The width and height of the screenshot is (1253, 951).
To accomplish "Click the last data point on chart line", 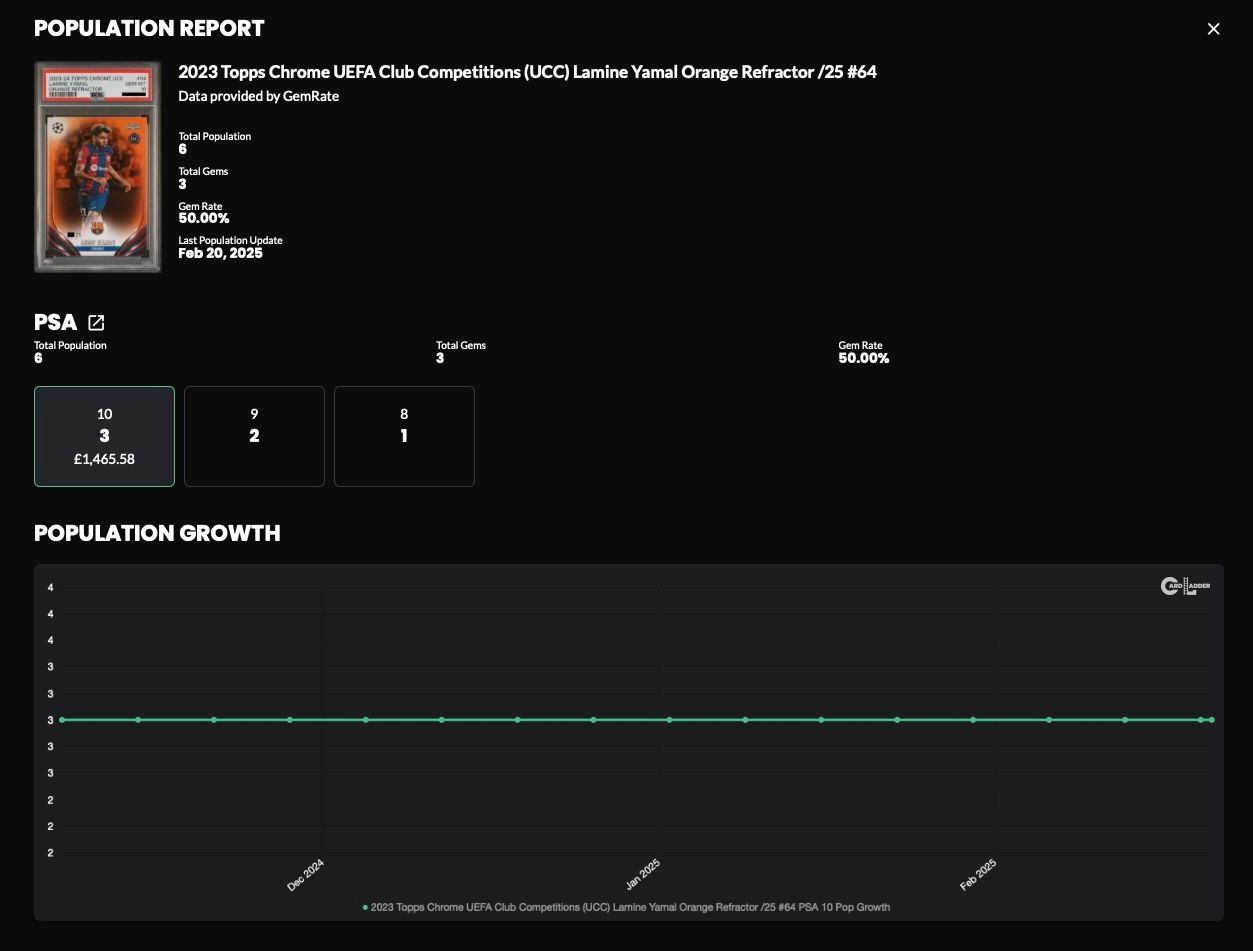I will [1211, 720].
